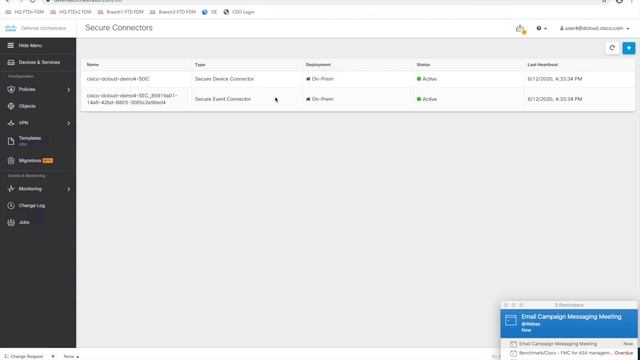Click the Secure Event Connector type cell
The image size is (640, 360).
[x=222, y=99]
